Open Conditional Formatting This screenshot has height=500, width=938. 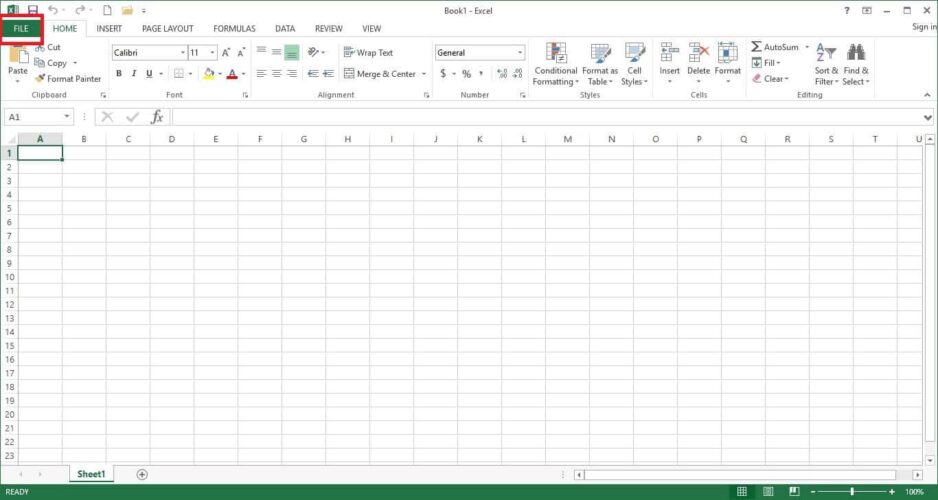point(556,64)
